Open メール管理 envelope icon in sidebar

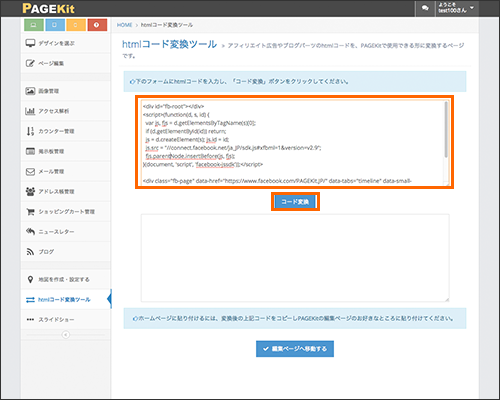pos(30,171)
